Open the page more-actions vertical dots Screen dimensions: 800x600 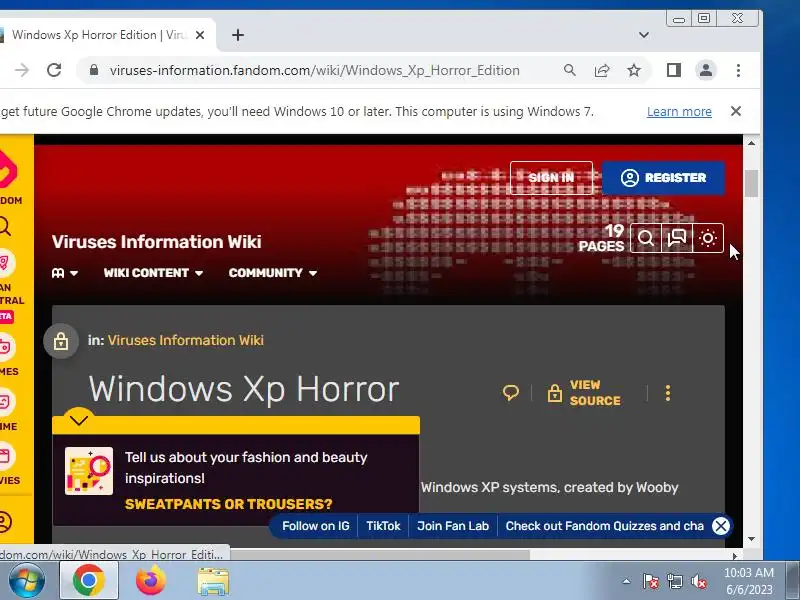tap(668, 393)
